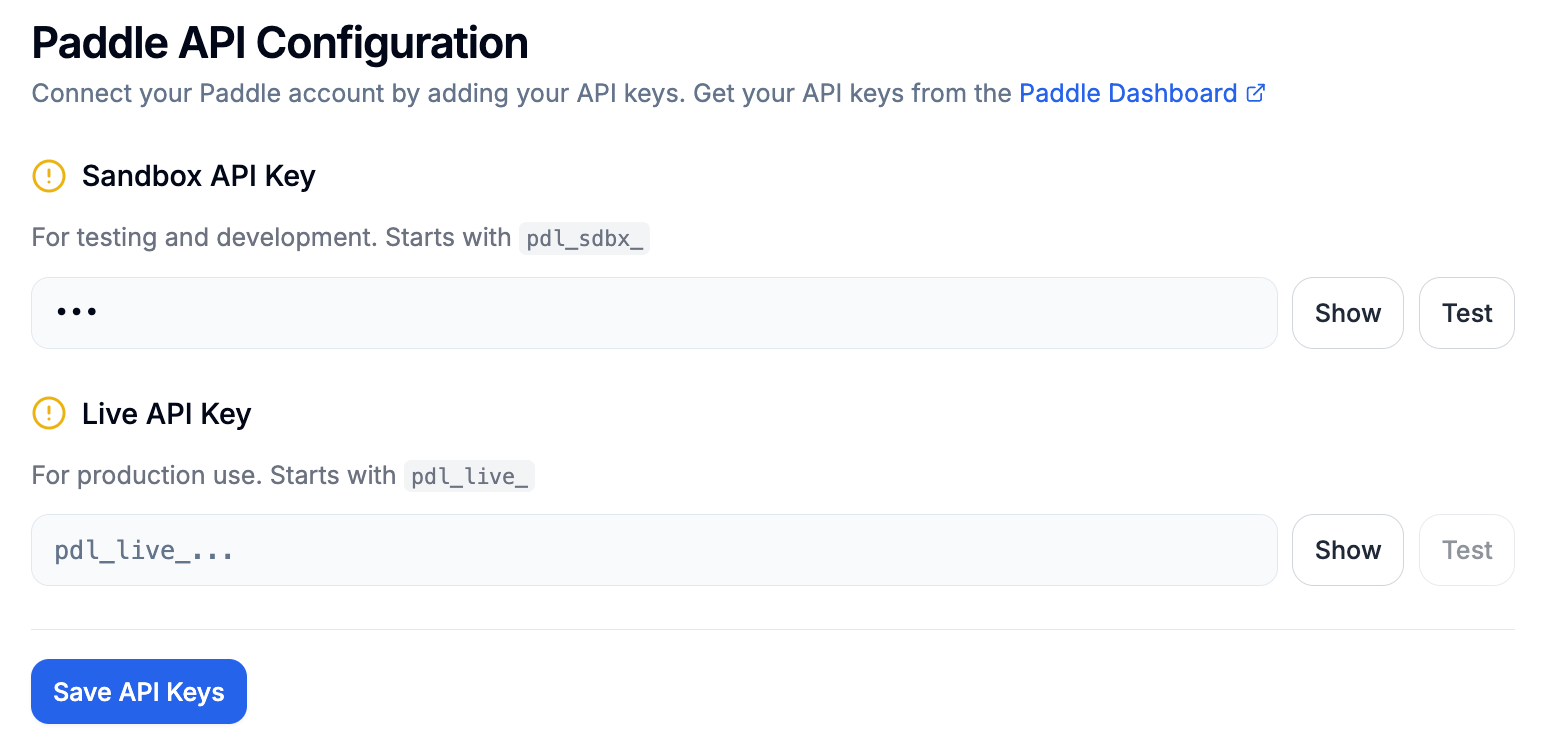Click the Paddle API Configuration heading

pos(280,43)
